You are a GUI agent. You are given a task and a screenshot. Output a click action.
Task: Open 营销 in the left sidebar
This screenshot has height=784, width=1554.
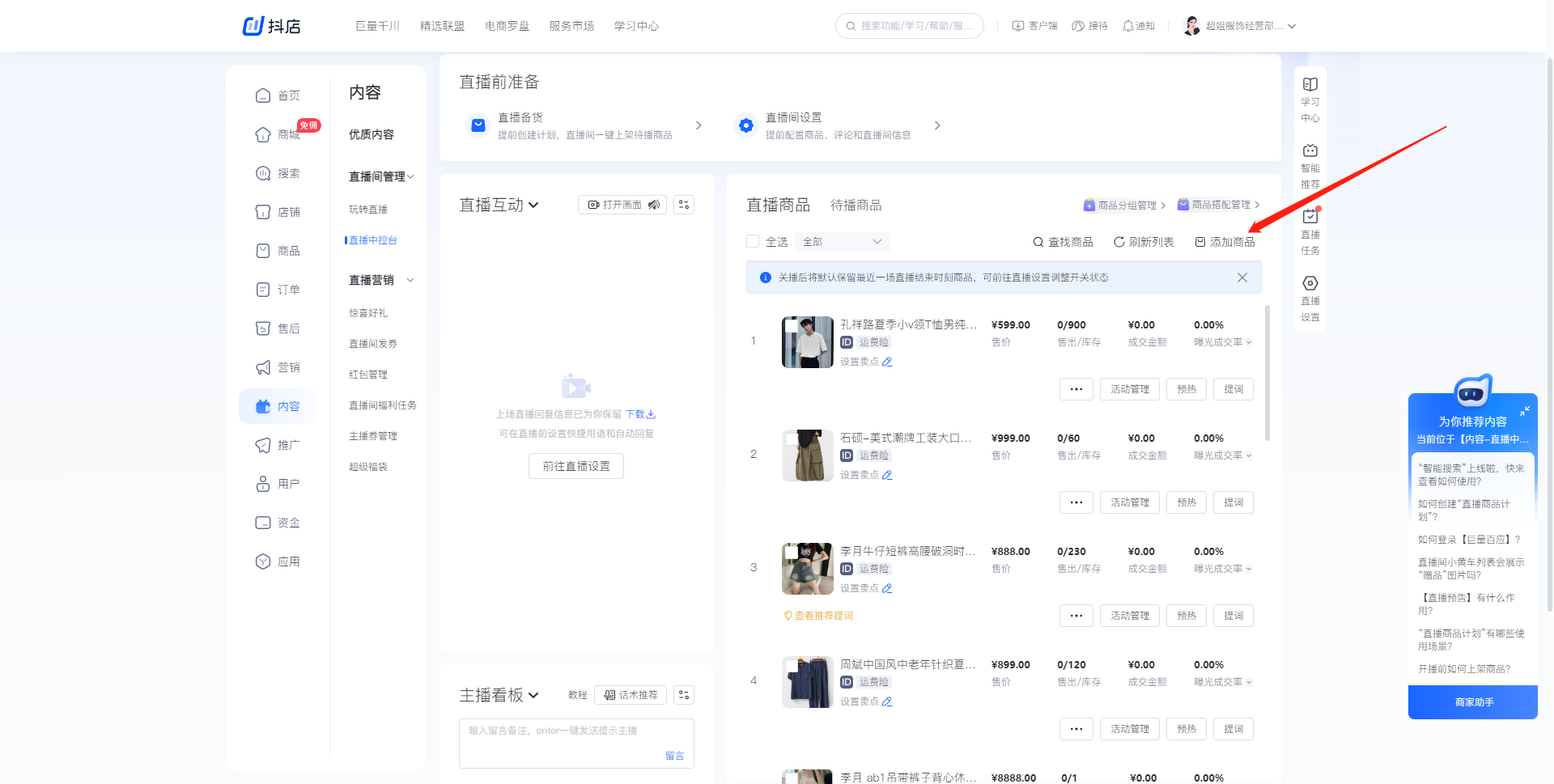[278, 367]
